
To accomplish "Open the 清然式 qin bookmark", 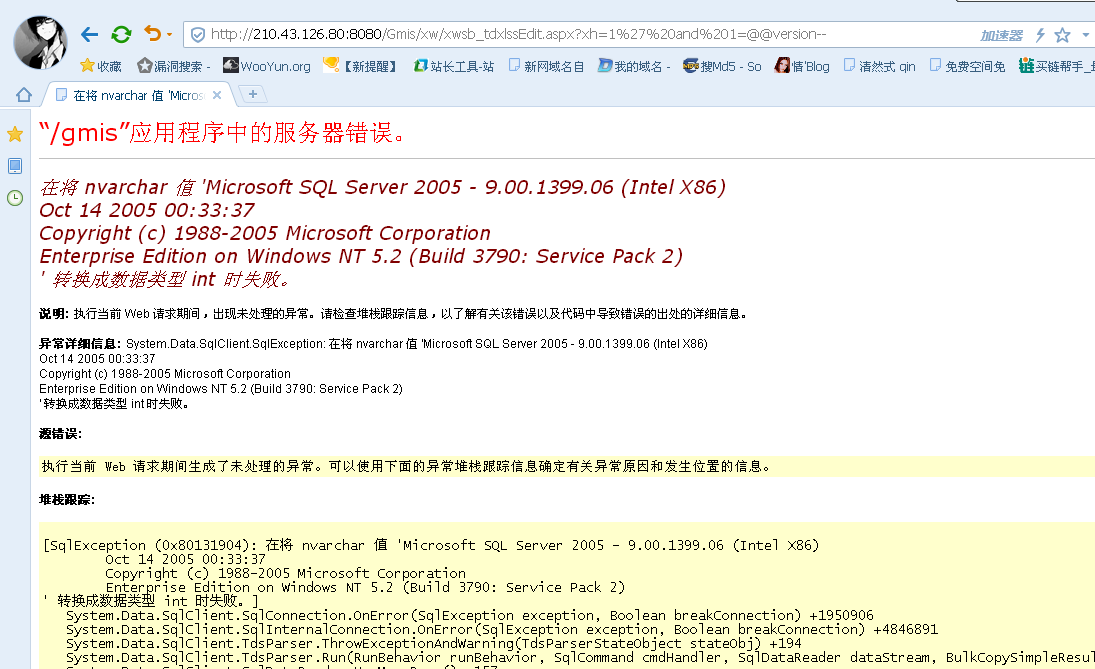I will [x=880, y=66].
